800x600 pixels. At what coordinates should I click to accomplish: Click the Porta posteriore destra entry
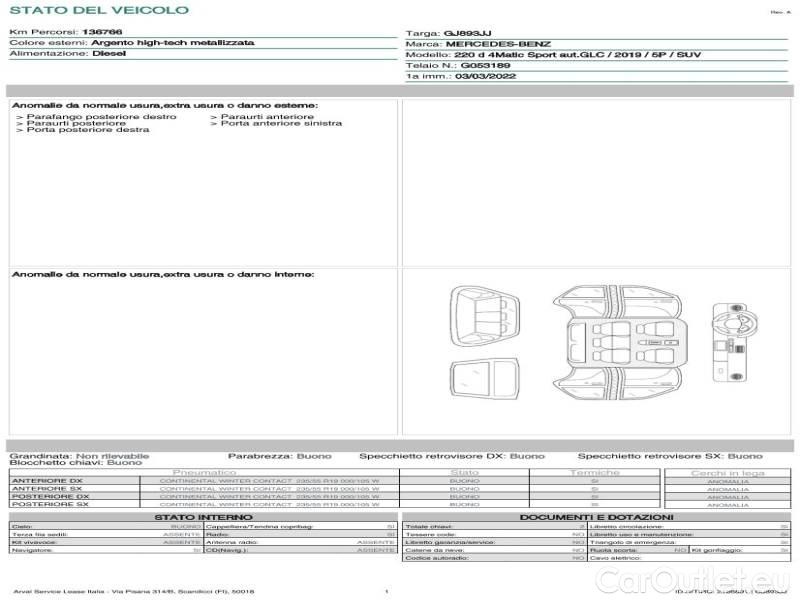tap(83, 130)
